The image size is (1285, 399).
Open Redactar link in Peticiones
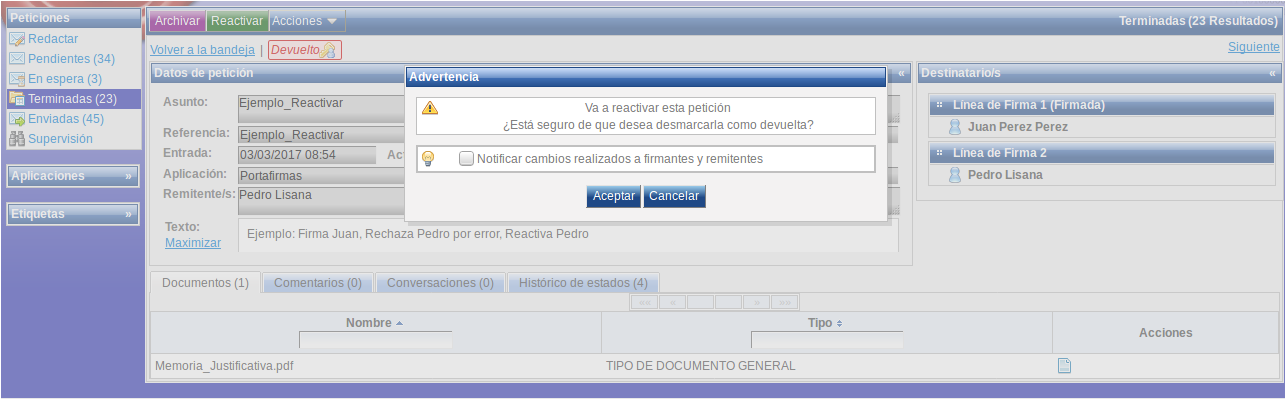coord(53,39)
